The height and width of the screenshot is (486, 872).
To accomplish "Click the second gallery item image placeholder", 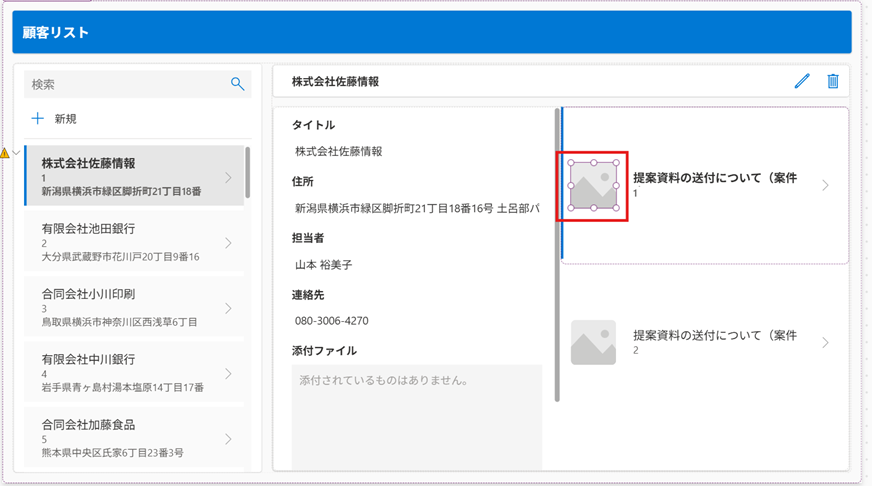I will pyautogui.click(x=593, y=342).
